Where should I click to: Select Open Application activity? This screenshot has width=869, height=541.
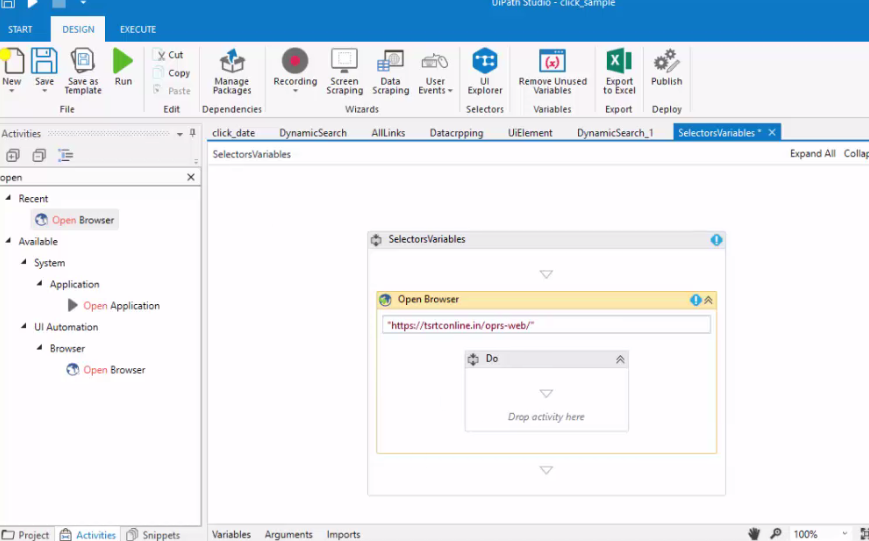pos(114,305)
